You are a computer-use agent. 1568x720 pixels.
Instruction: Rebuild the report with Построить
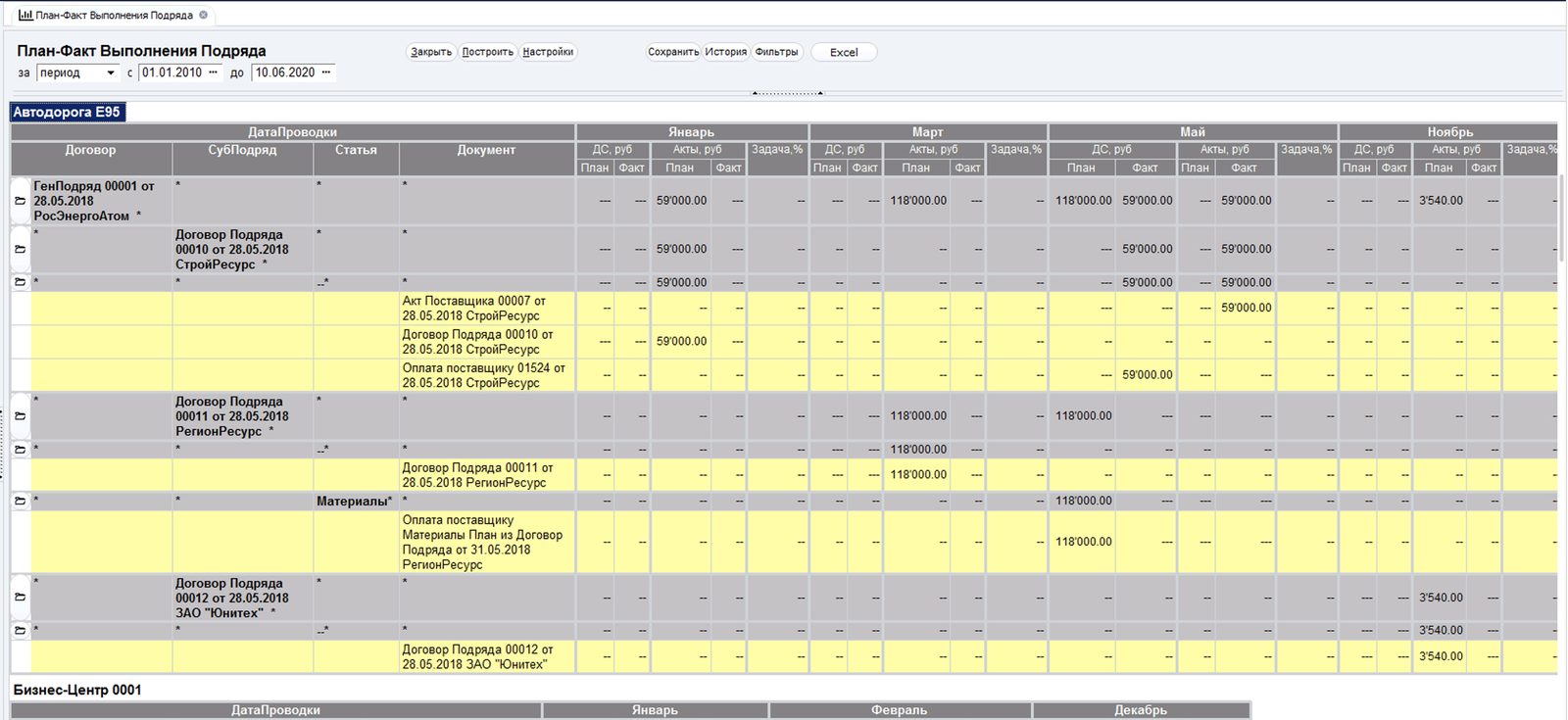tap(488, 52)
